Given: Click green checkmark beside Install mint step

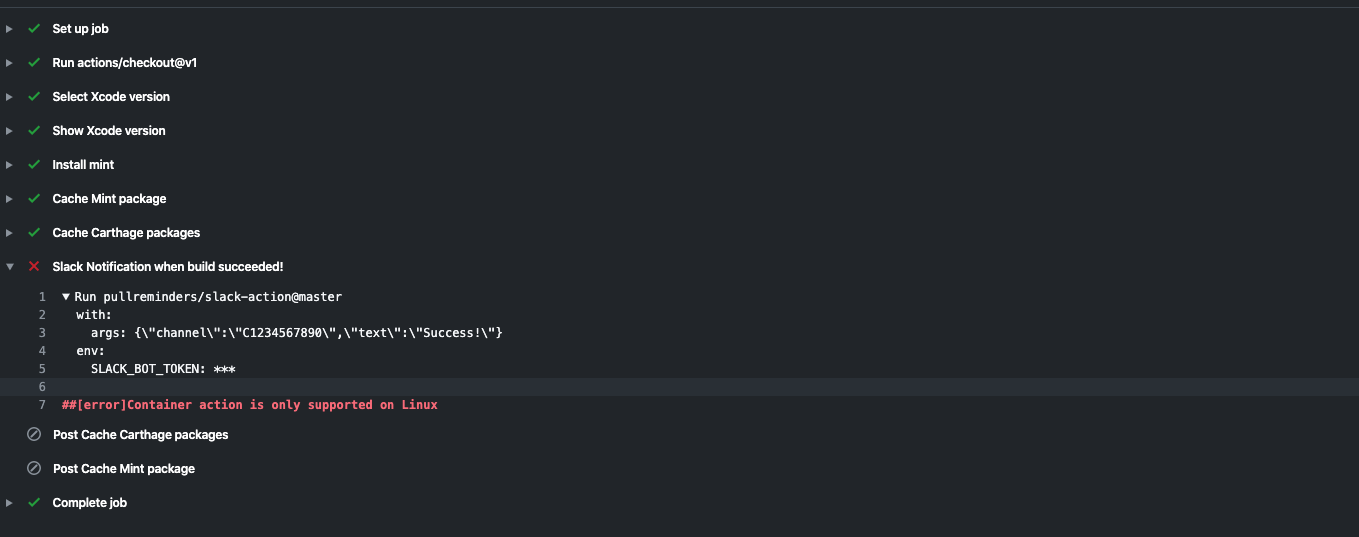Looking at the screenshot, I should click(x=34, y=165).
